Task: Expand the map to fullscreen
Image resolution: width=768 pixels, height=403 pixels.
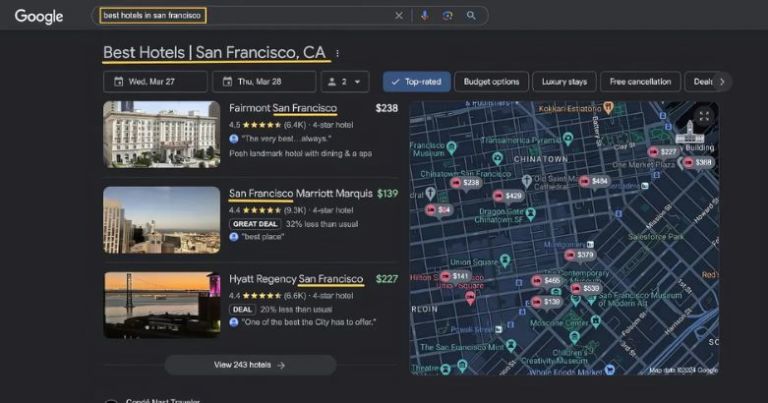Action: pos(704,116)
